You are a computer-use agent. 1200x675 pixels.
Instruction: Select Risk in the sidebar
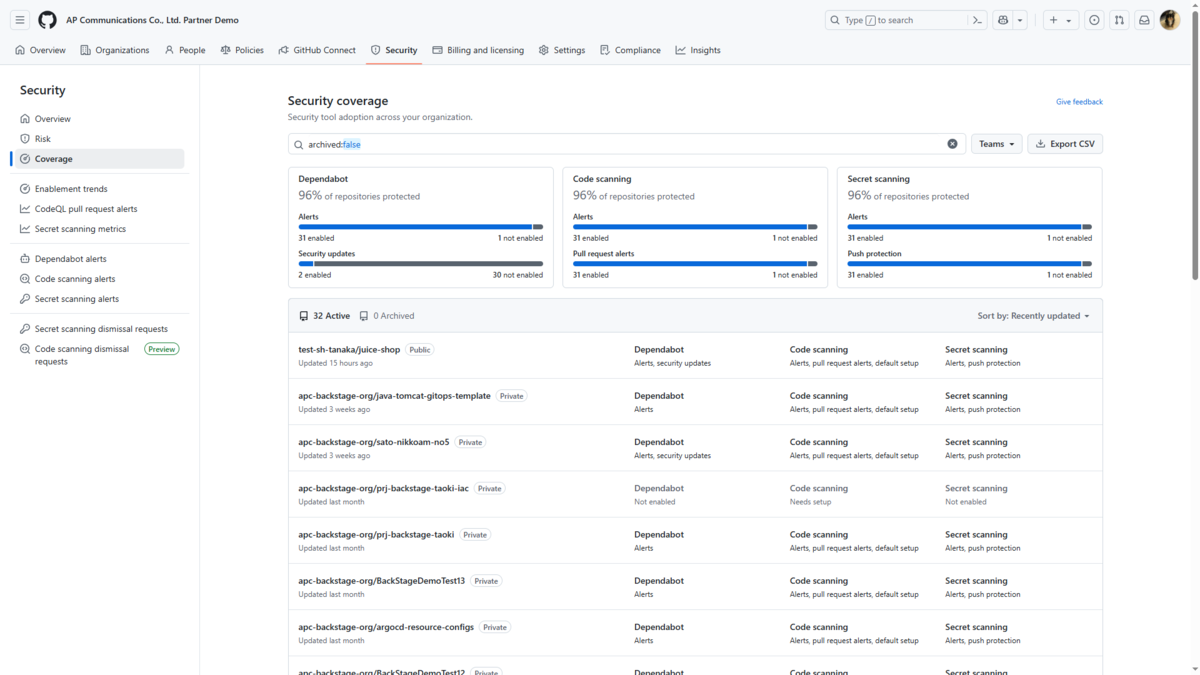pos(100,139)
